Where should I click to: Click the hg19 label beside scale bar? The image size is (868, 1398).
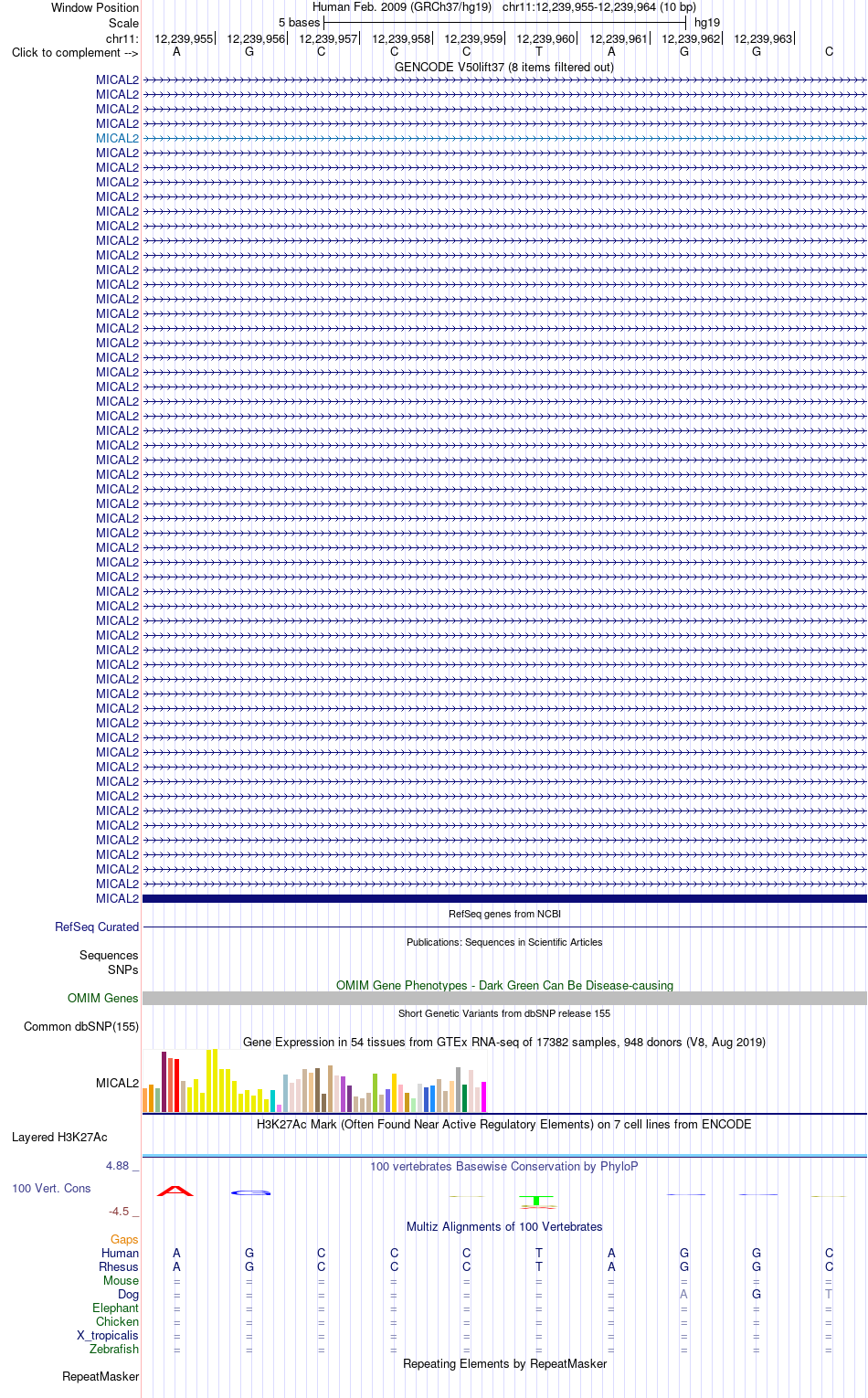click(707, 23)
